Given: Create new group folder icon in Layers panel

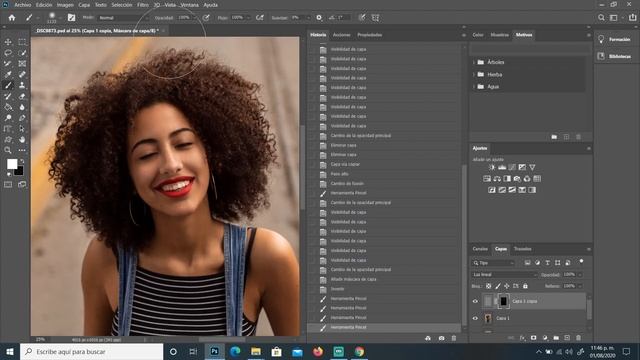Looking at the screenshot, I should (556, 338).
